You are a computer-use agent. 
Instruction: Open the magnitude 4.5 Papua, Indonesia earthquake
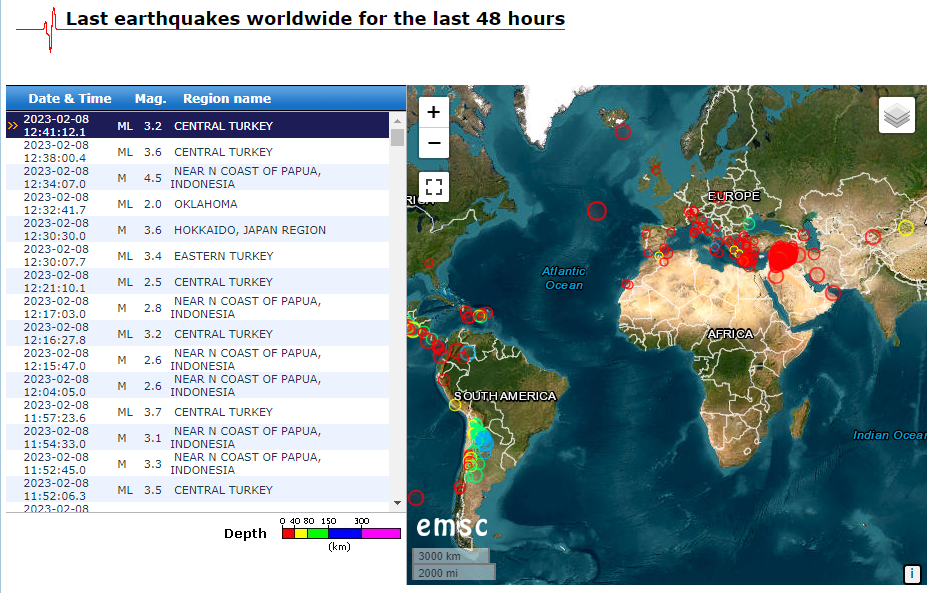(246, 178)
